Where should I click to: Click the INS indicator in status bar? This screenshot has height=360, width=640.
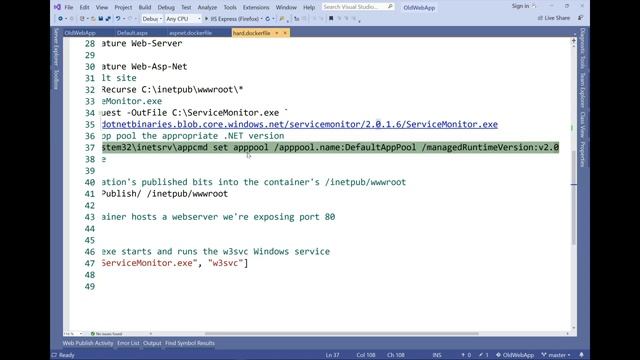pos(437,355)
